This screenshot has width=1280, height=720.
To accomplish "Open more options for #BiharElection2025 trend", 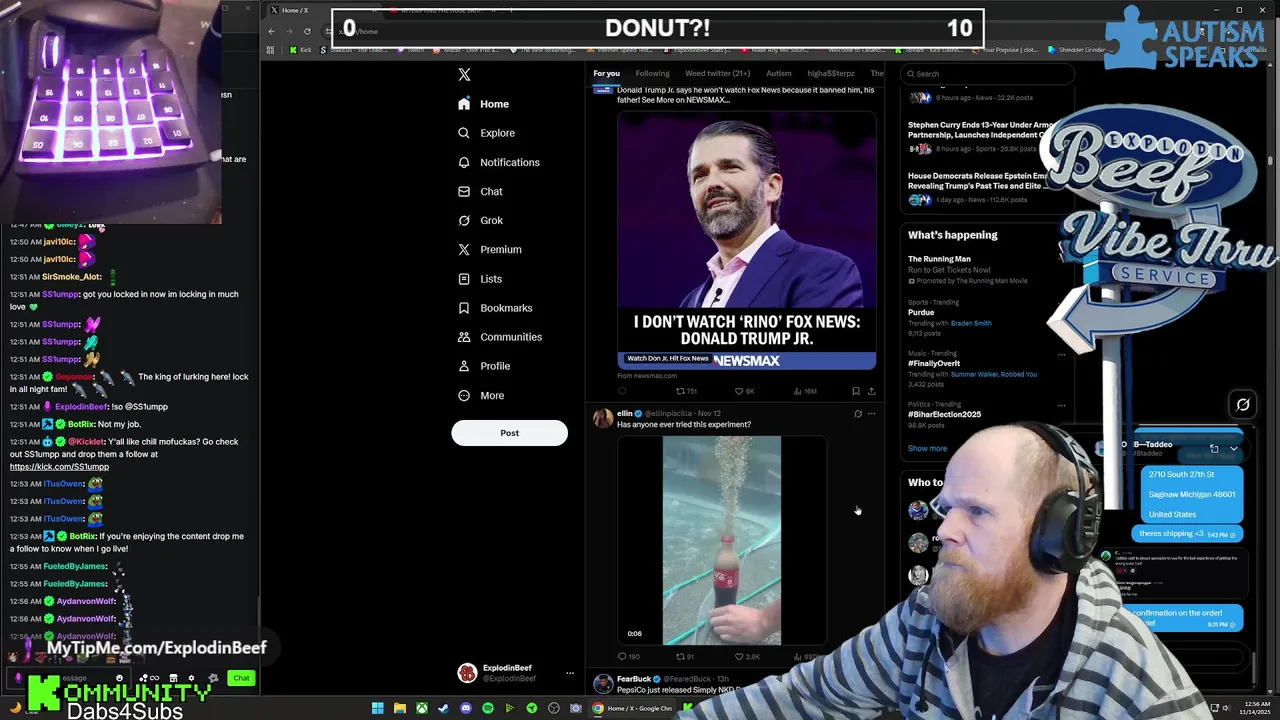I will click(1061, 405).
